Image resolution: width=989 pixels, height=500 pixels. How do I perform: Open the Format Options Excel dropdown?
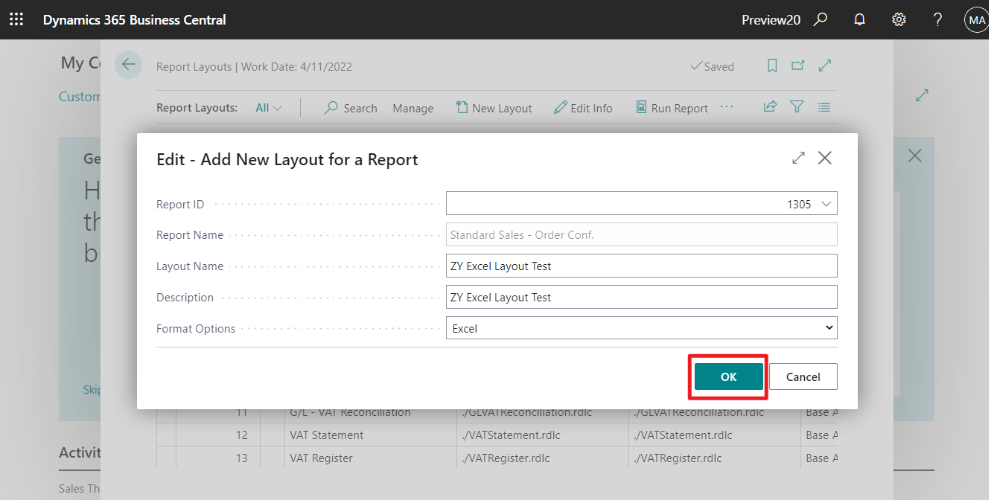tap(641, 328)
